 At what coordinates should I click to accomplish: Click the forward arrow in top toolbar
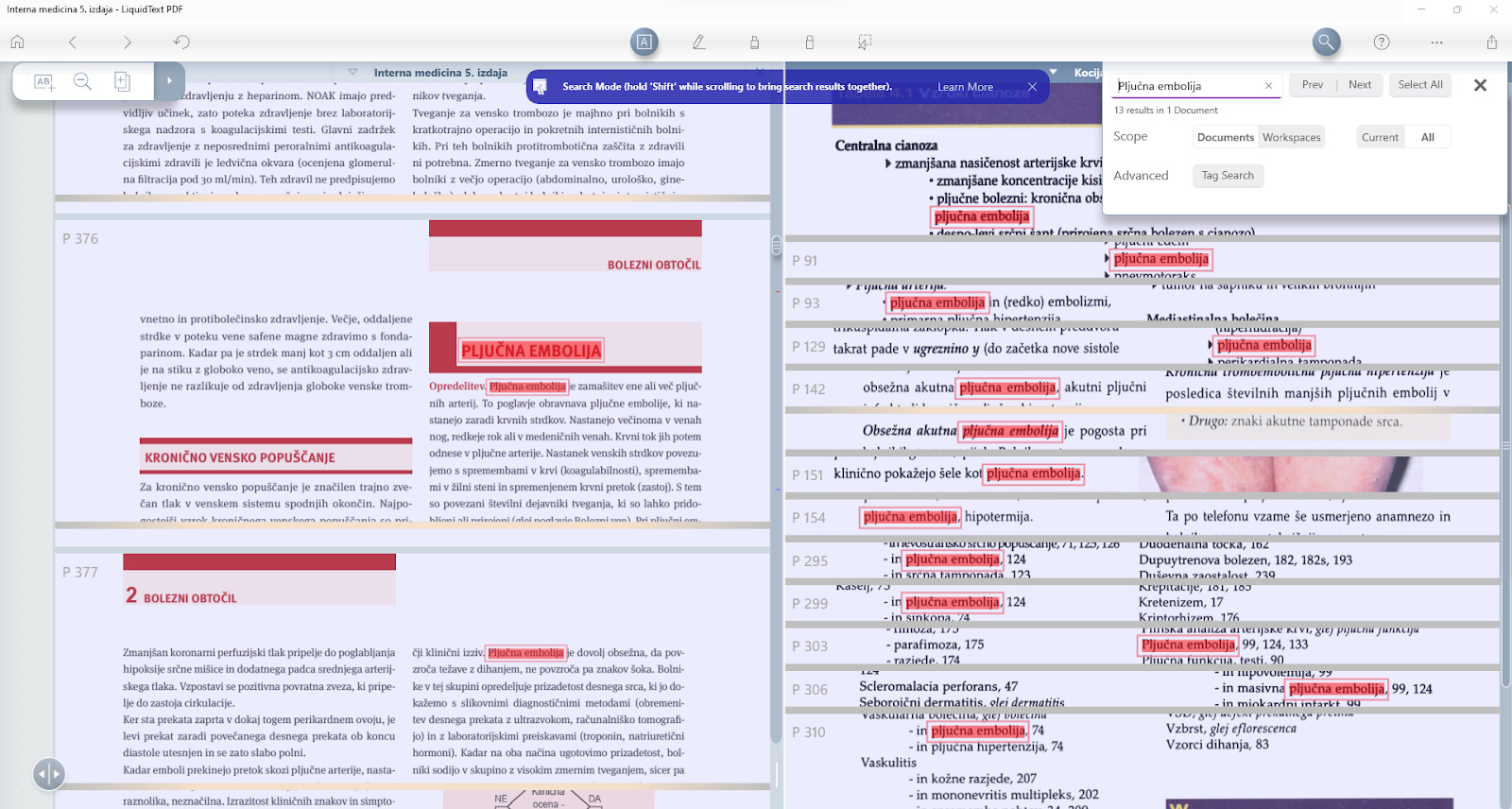128,42
